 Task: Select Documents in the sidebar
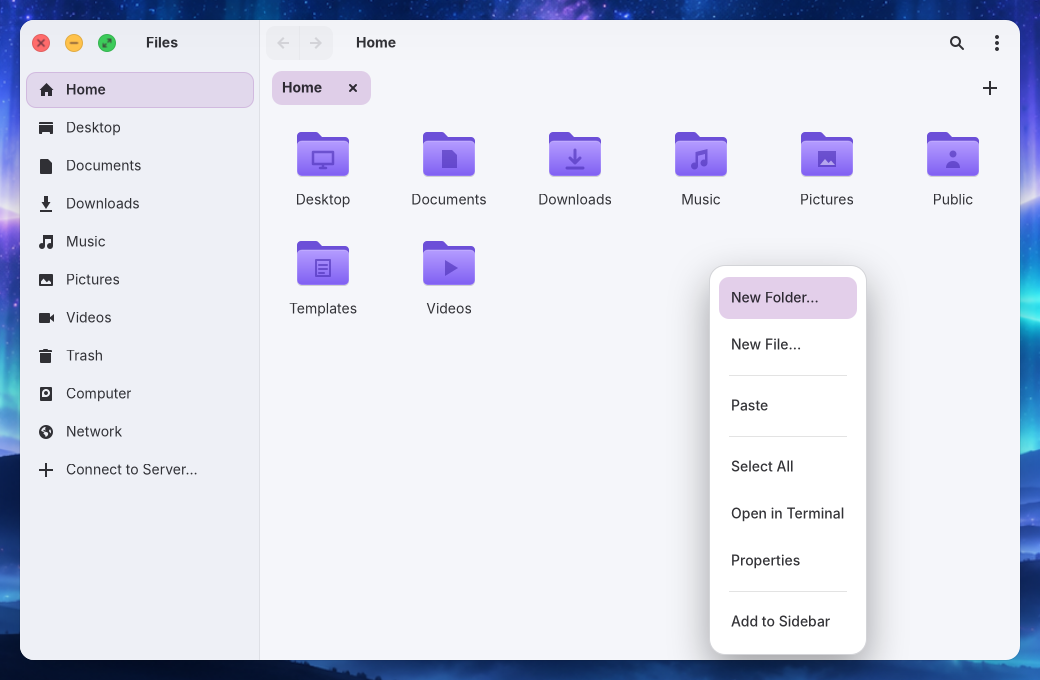(x=140, y=165)
